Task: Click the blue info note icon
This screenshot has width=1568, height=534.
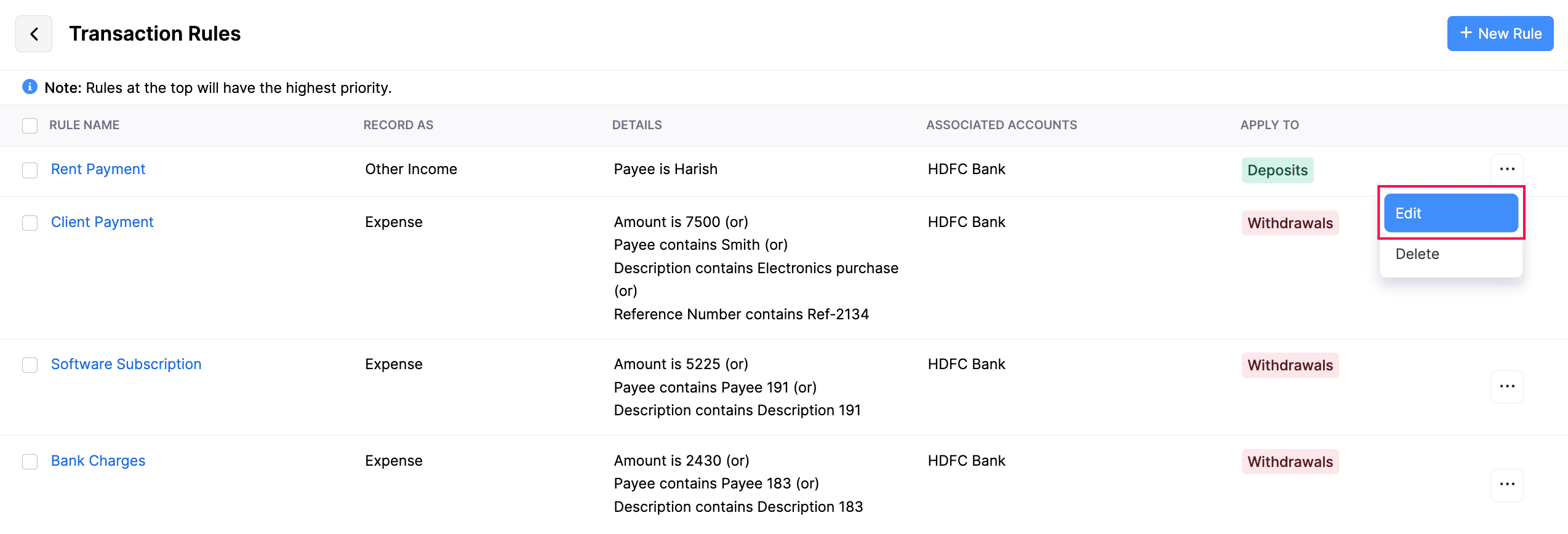Action: 30,87
